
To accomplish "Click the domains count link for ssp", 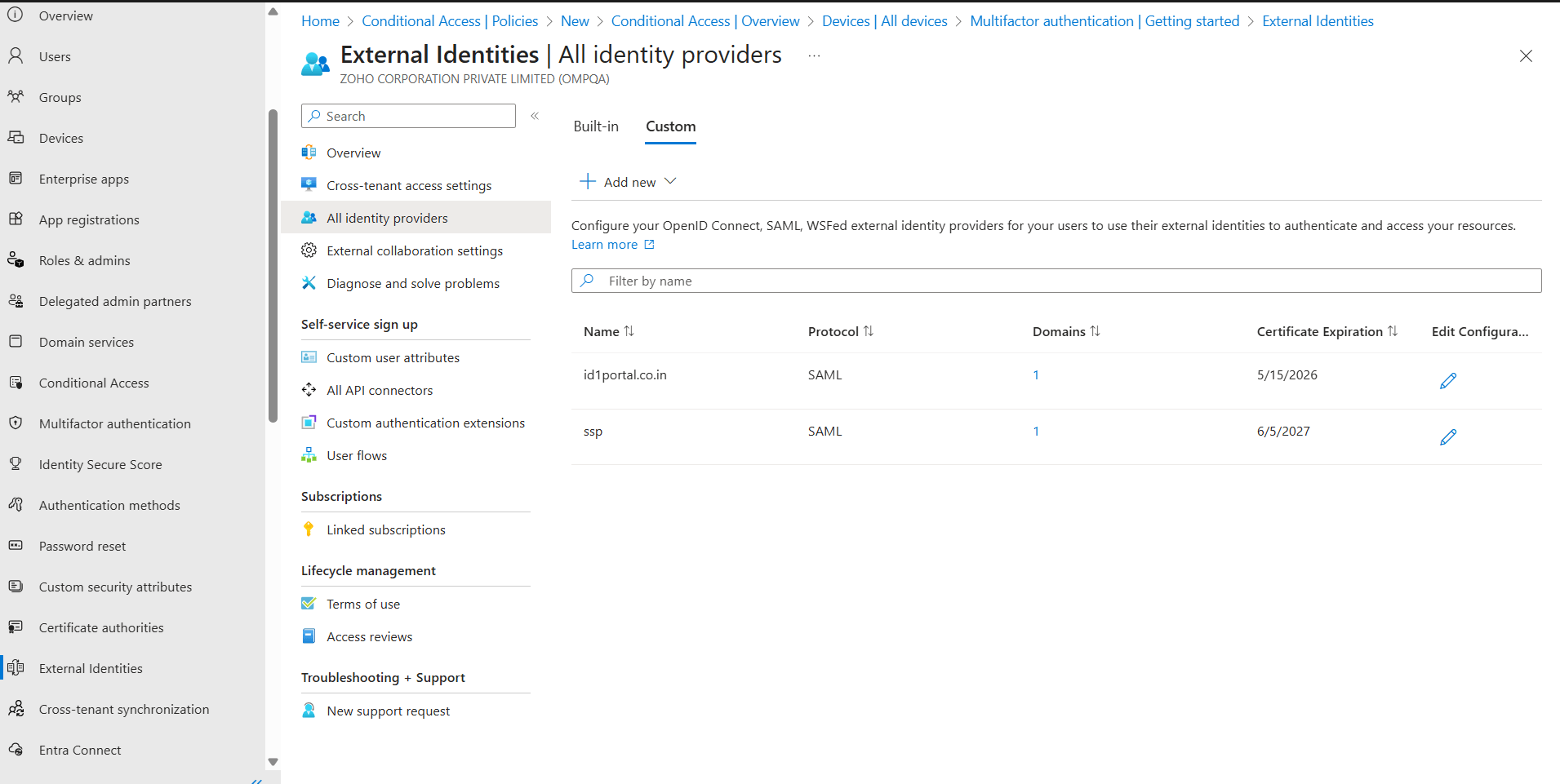I will [x=1035, y=431].
